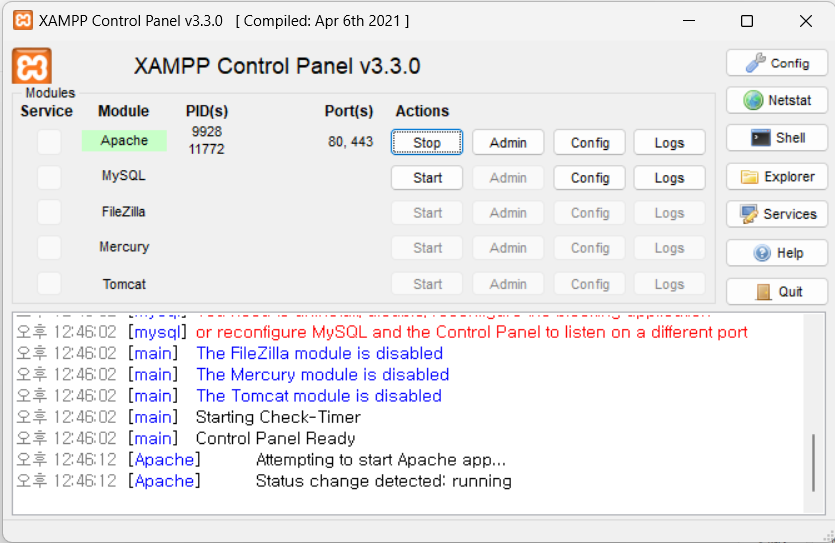The image size is (835, 543).
Task: Toggle the Apache service checkbox
Action: [x=49, y=142]
